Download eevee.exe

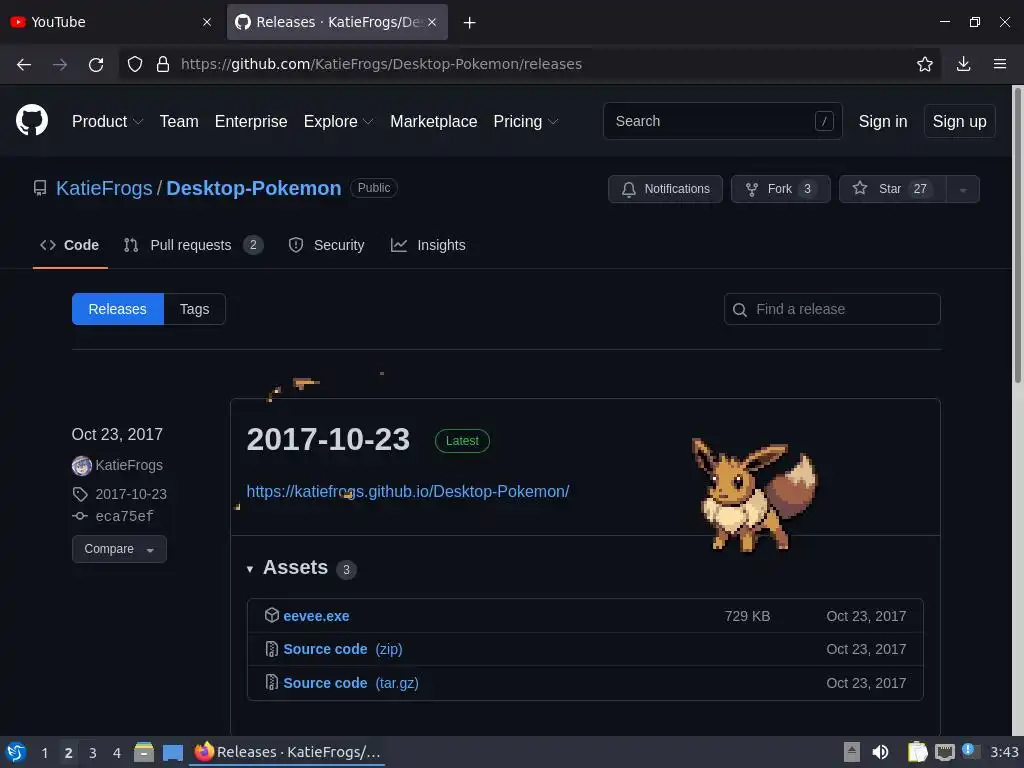(x=316, y=616)
